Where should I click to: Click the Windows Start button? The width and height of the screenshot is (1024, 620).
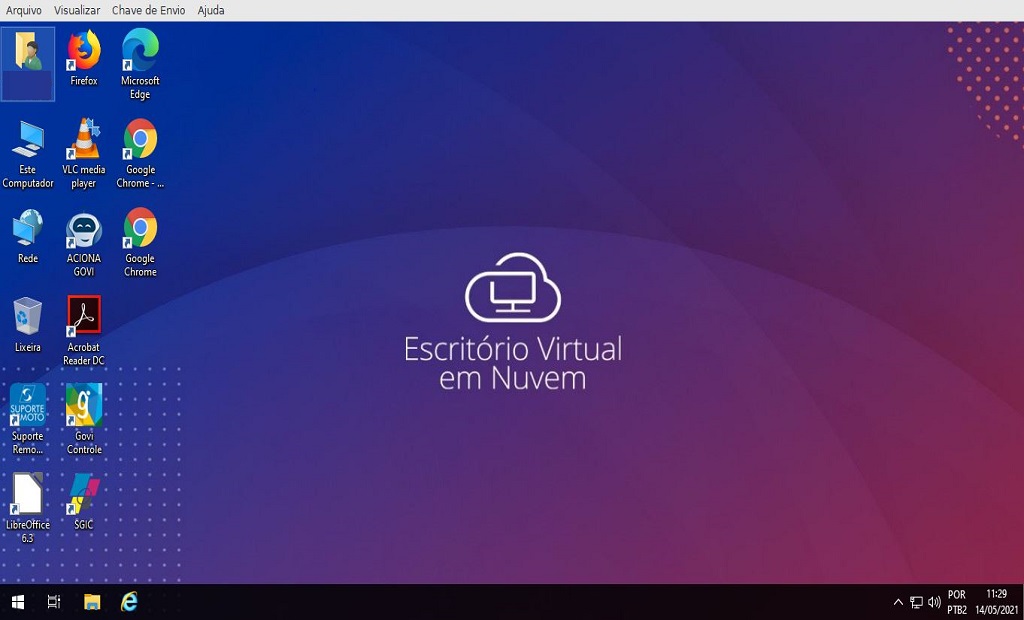click(x=17, y=601)
